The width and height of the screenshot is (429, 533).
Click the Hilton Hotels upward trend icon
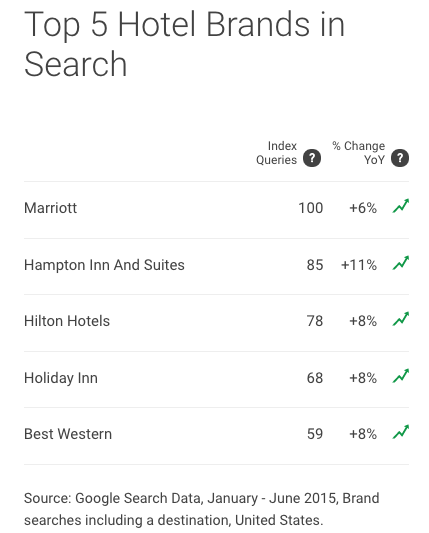coord(401,319)
